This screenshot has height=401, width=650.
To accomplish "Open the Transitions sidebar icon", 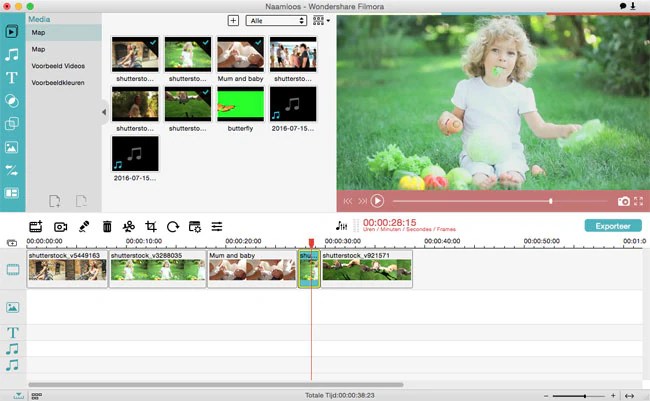I will coord(12,170).
